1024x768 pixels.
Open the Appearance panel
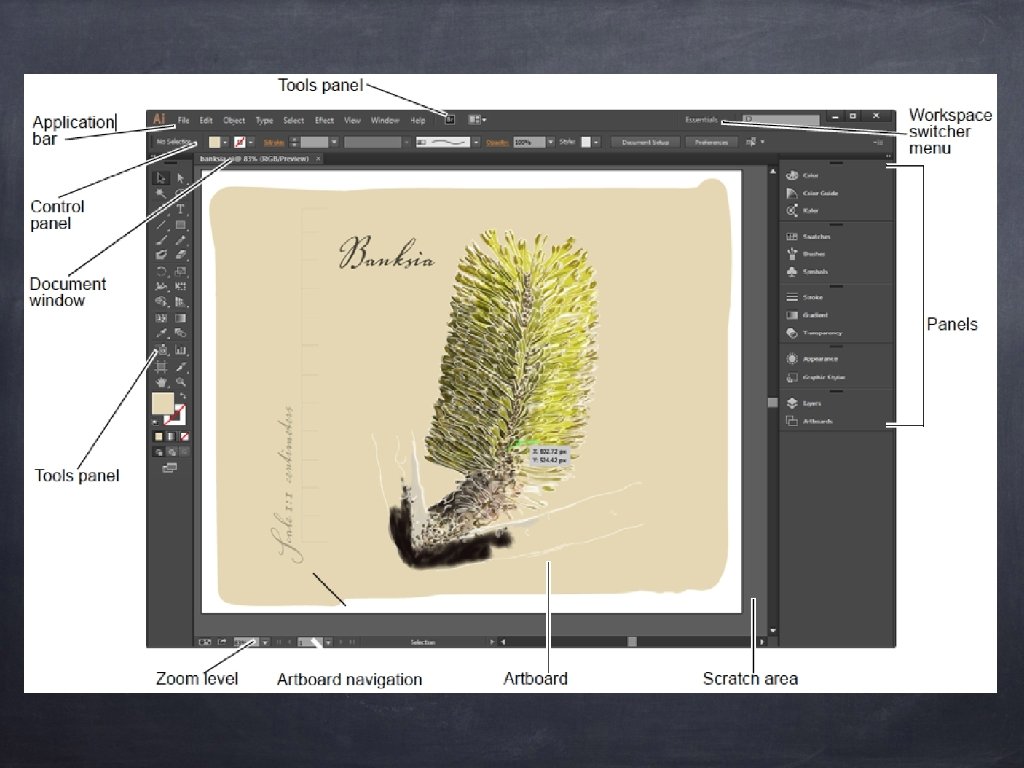point(816,359)
